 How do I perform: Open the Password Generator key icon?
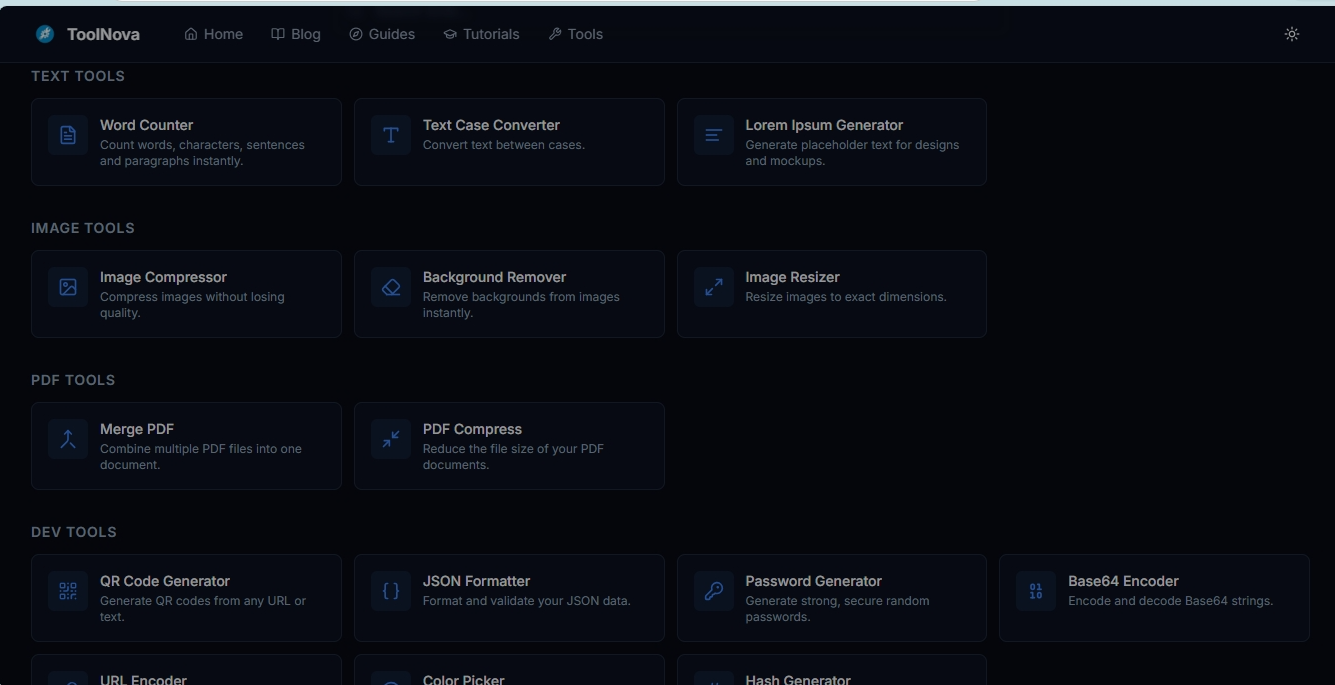(x=713, y=591)
